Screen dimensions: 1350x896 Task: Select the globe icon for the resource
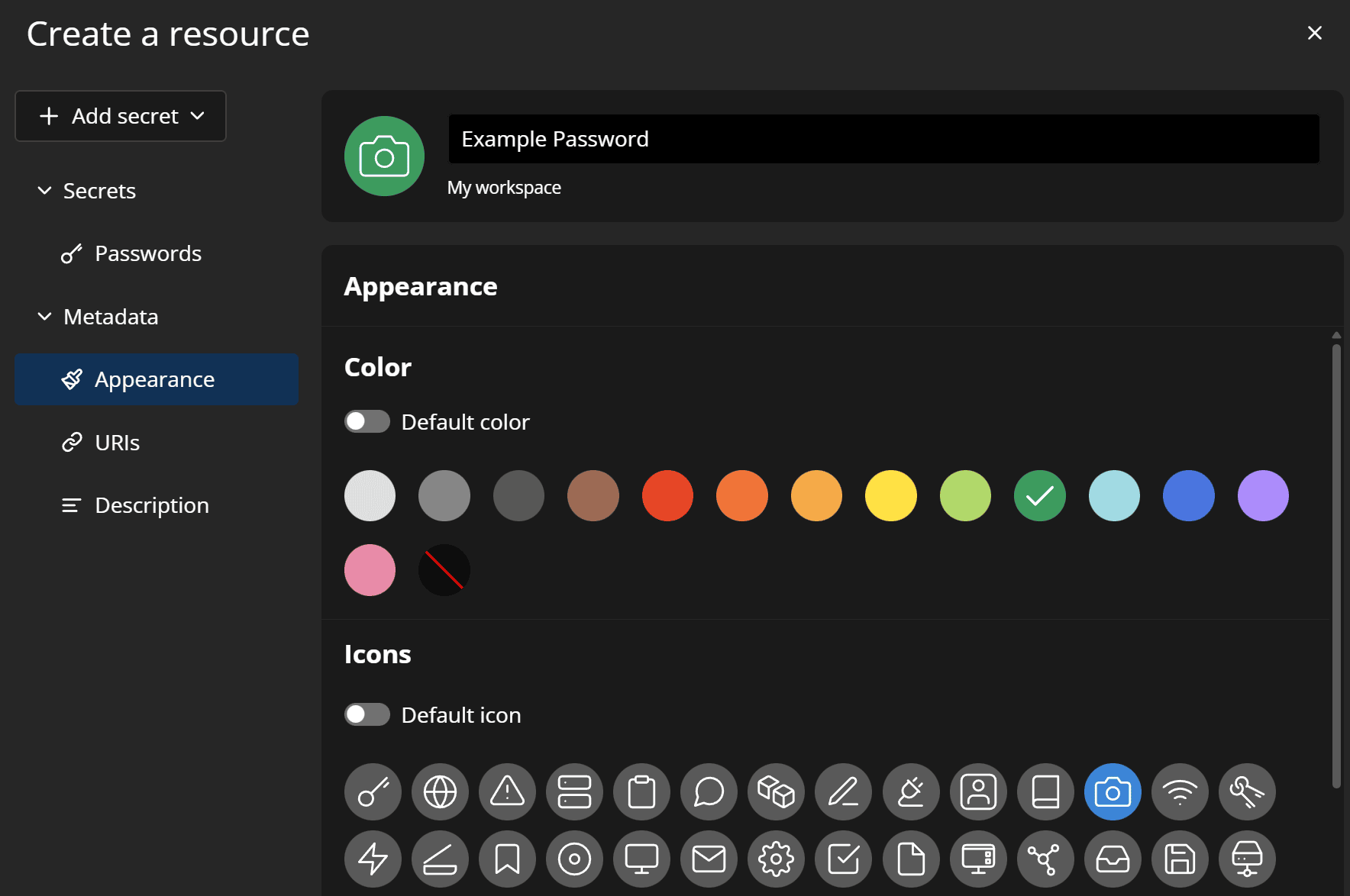(x=440, y=791)
